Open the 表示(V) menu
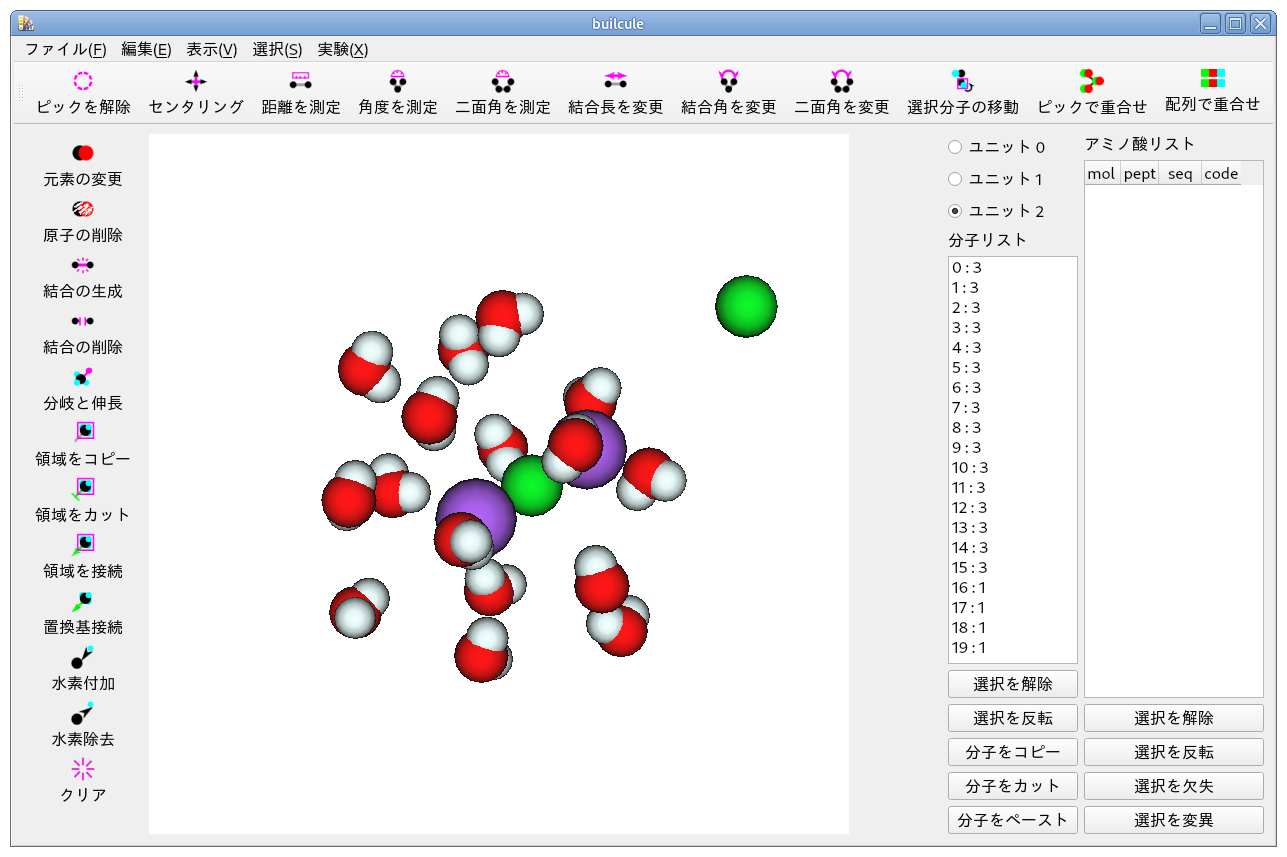Viewport: 1287px width, 857px height. (x=211, y=49)
